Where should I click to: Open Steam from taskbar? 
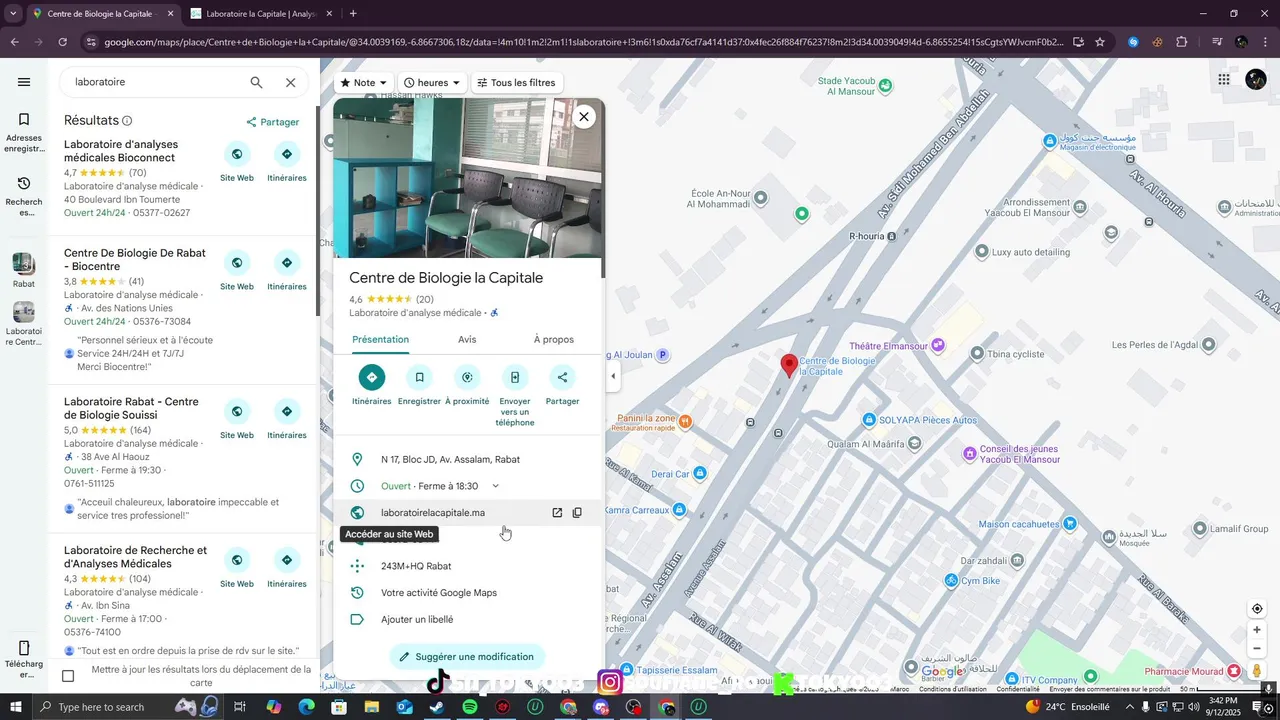click(x=437, y=707)
